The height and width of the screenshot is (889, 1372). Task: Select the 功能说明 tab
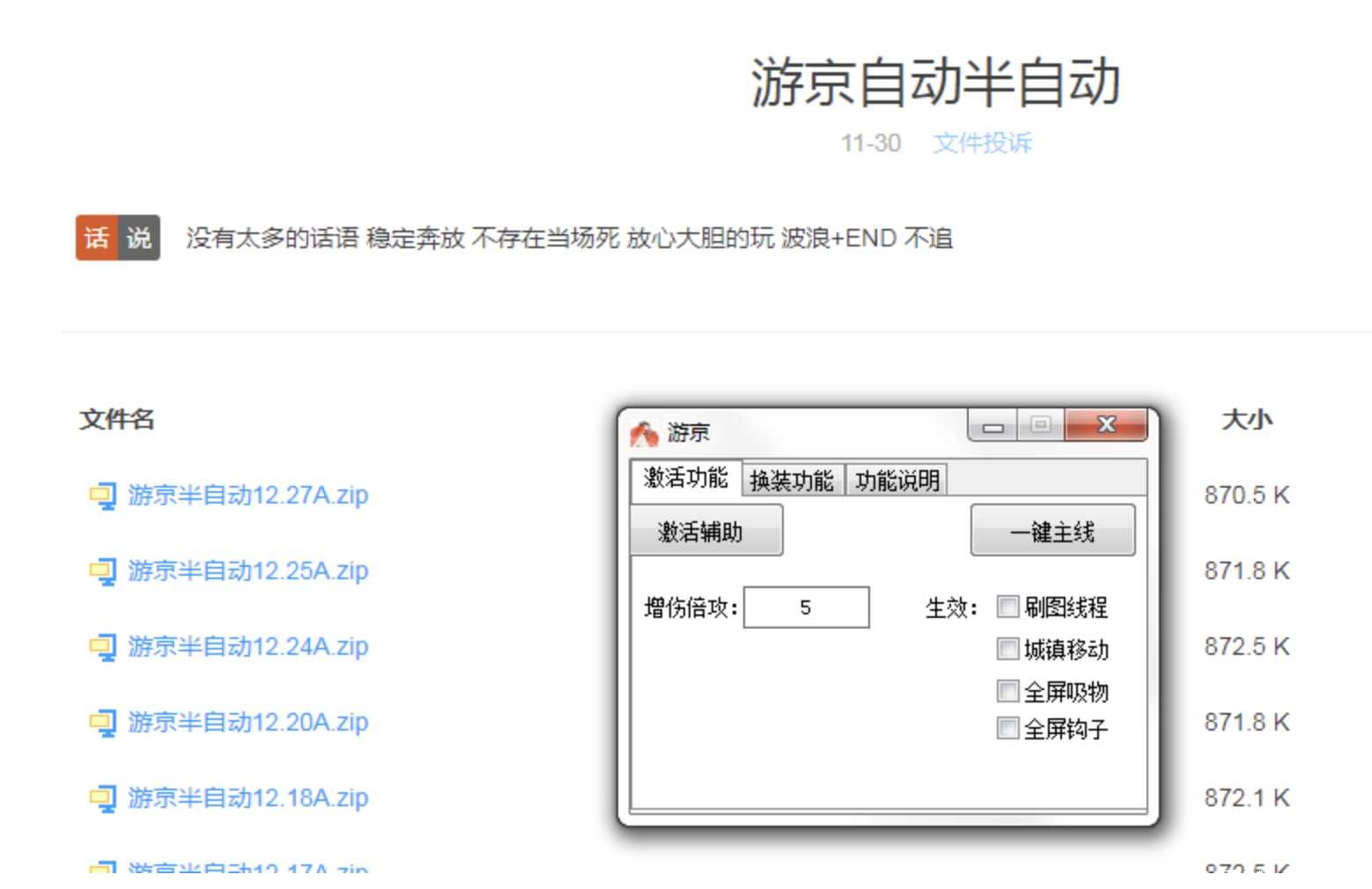896,481
